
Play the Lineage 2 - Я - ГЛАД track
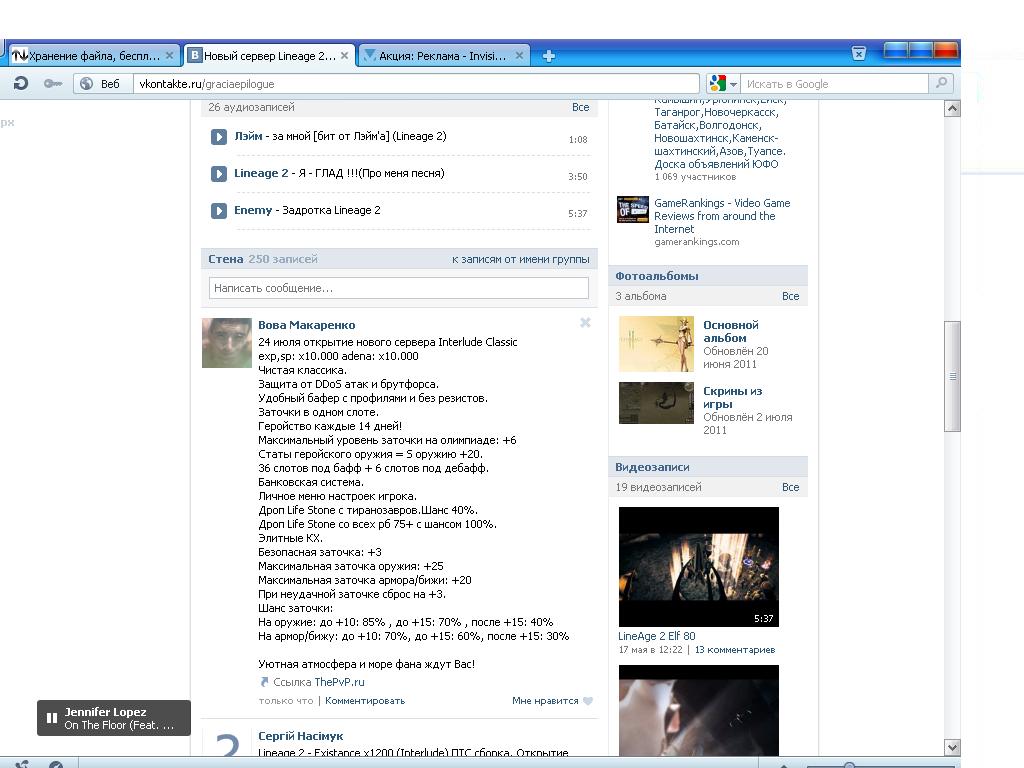218,174
